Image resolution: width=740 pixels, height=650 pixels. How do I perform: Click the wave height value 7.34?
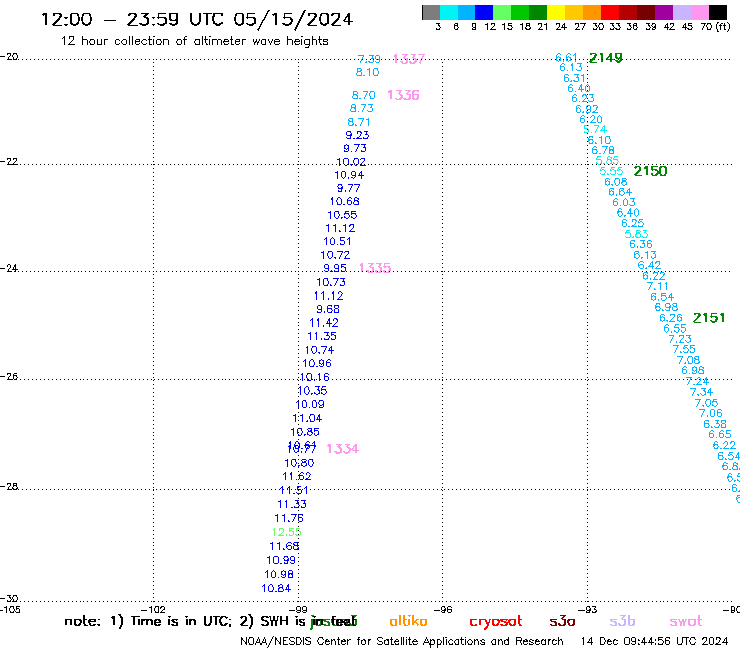pyautogui.click(x=701, y=392)
